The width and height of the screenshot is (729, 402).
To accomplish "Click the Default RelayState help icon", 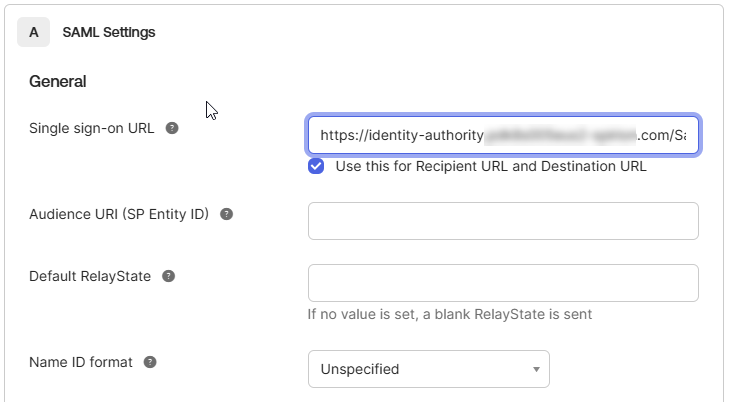I will tap(168, 276).
